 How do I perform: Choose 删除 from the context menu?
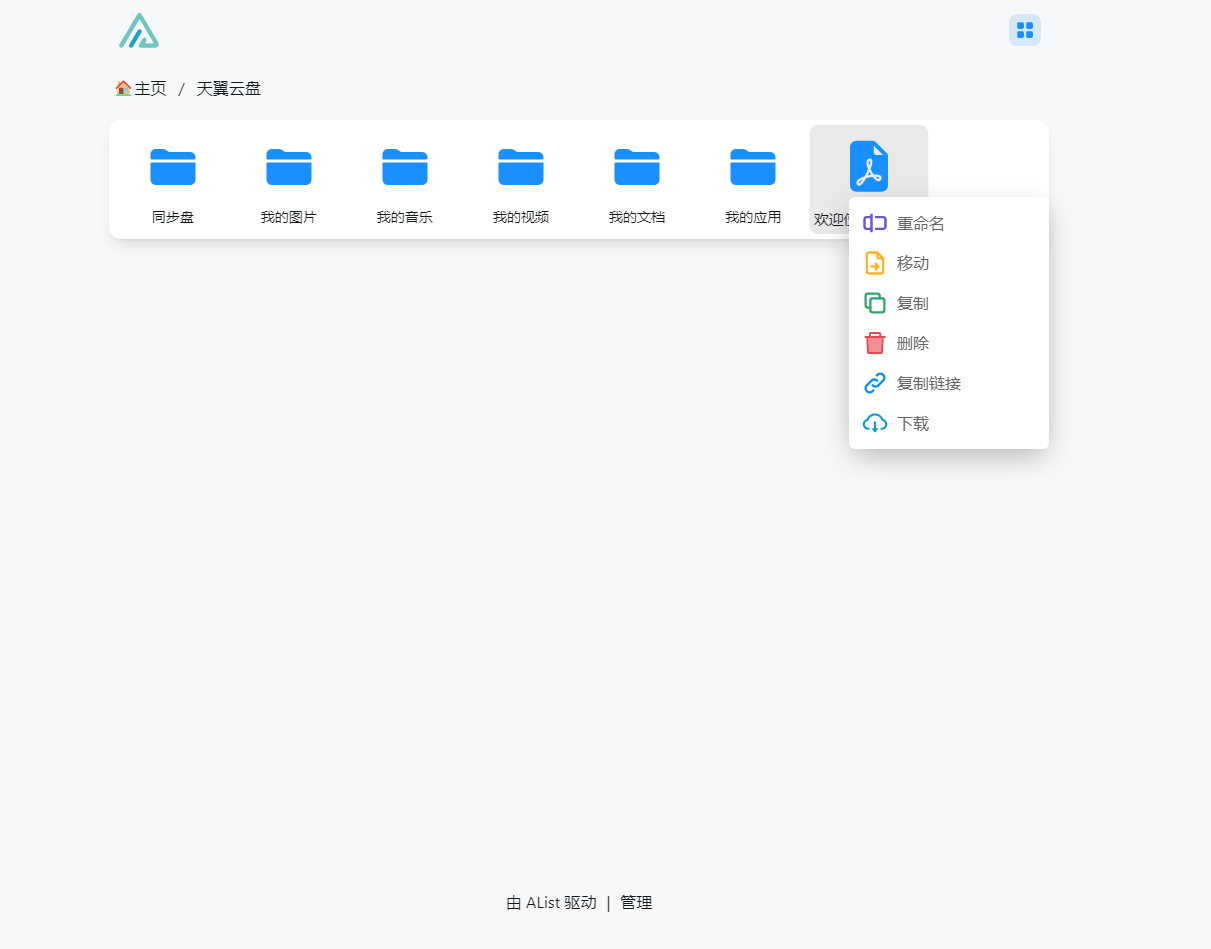click(949, 343)
